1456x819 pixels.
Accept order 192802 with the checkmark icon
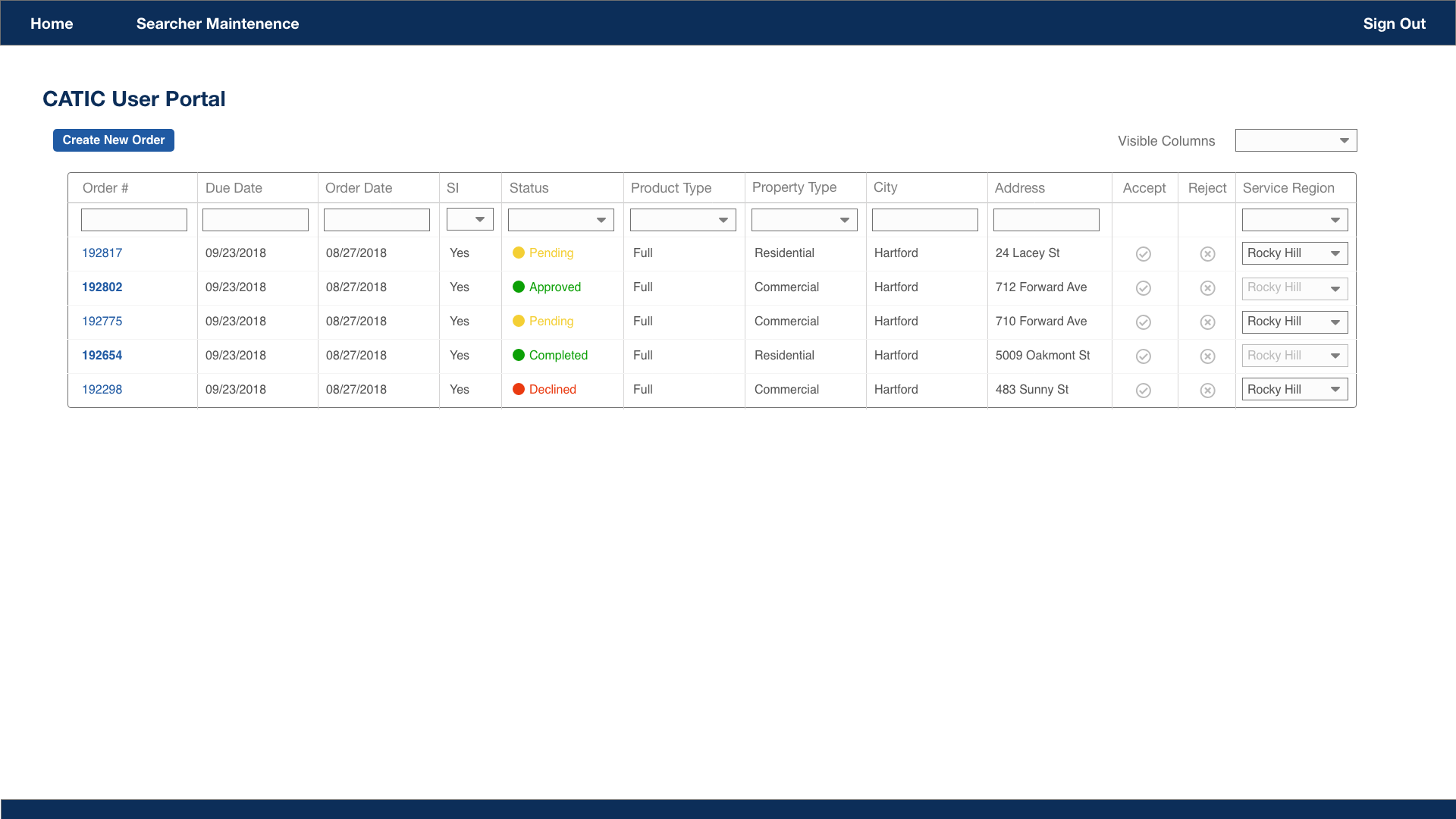(x=1144, y=288)
